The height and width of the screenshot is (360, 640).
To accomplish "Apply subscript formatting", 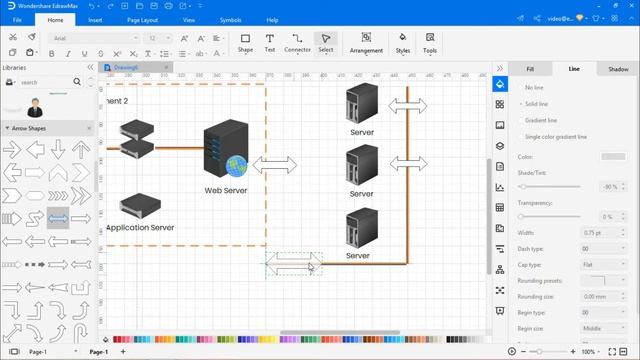I will tap(133, 53).
